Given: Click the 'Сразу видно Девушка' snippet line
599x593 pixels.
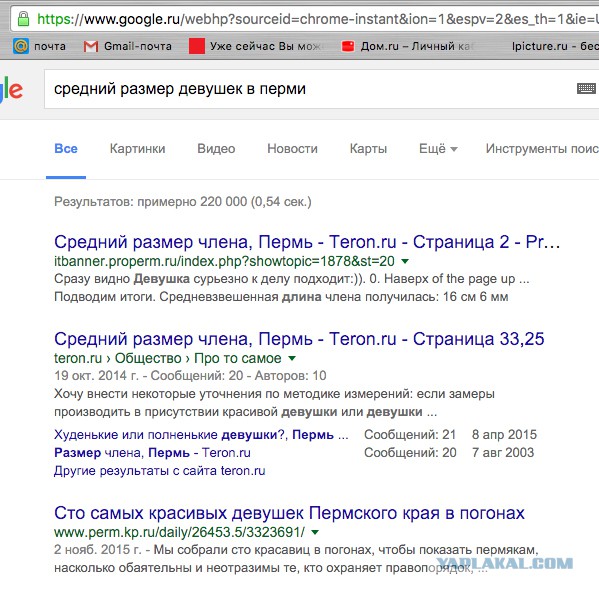Looking at the screenshot, I should coord(291,279).
